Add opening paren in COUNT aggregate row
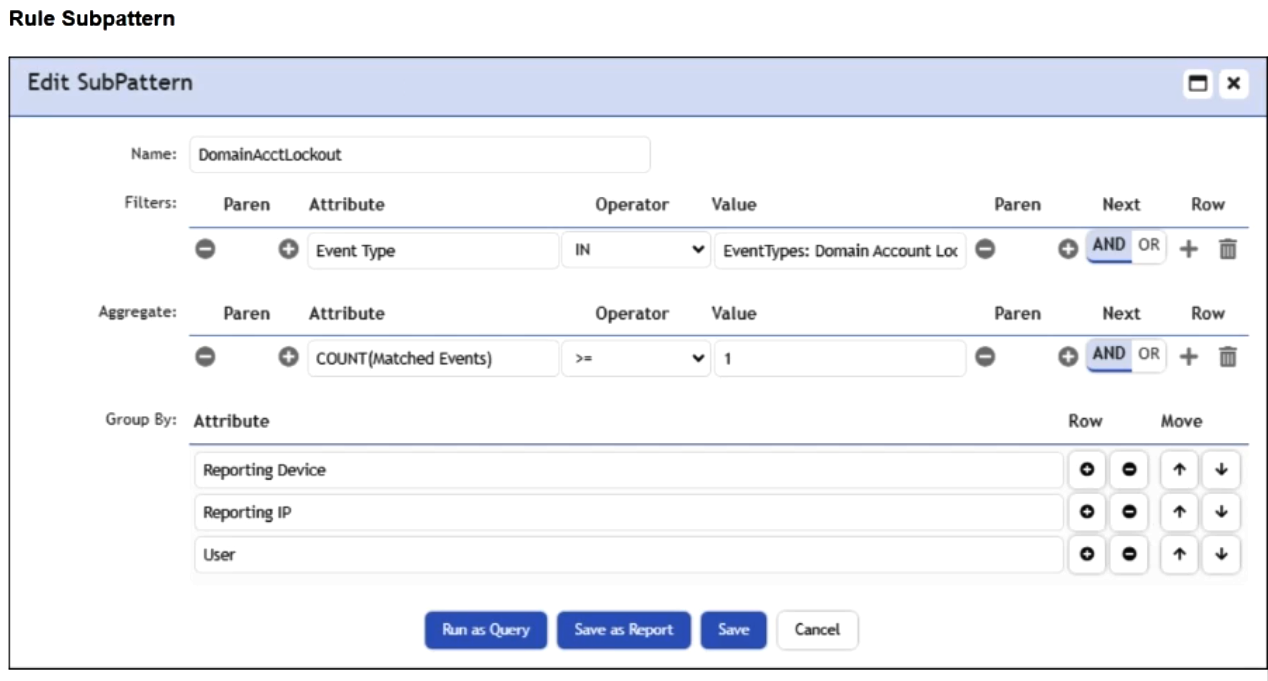Viewport: 1268px width, 681px height. (x=288, y=357)
